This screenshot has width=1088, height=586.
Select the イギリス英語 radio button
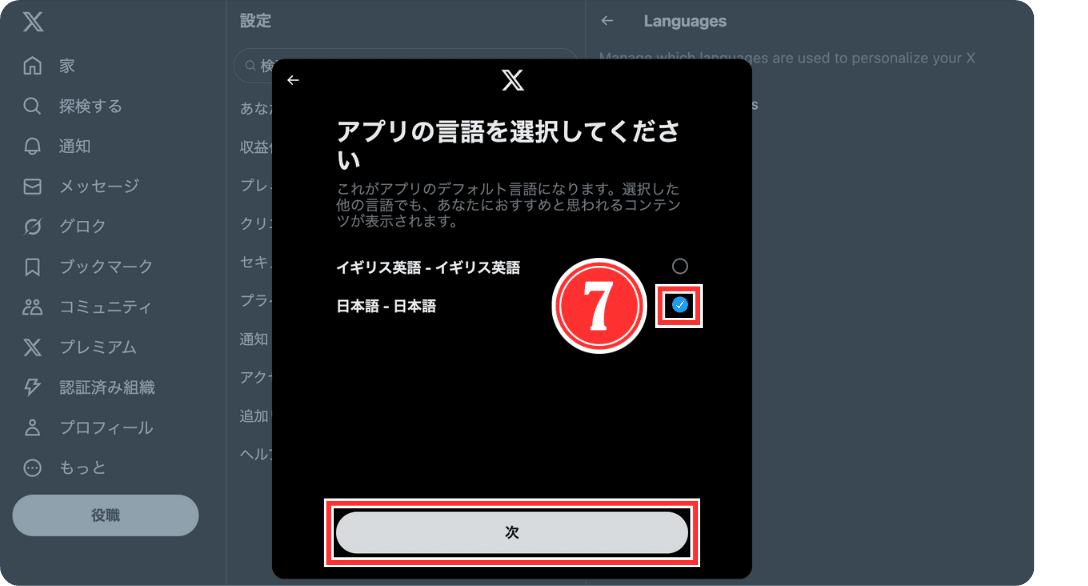tap(680, 266)
